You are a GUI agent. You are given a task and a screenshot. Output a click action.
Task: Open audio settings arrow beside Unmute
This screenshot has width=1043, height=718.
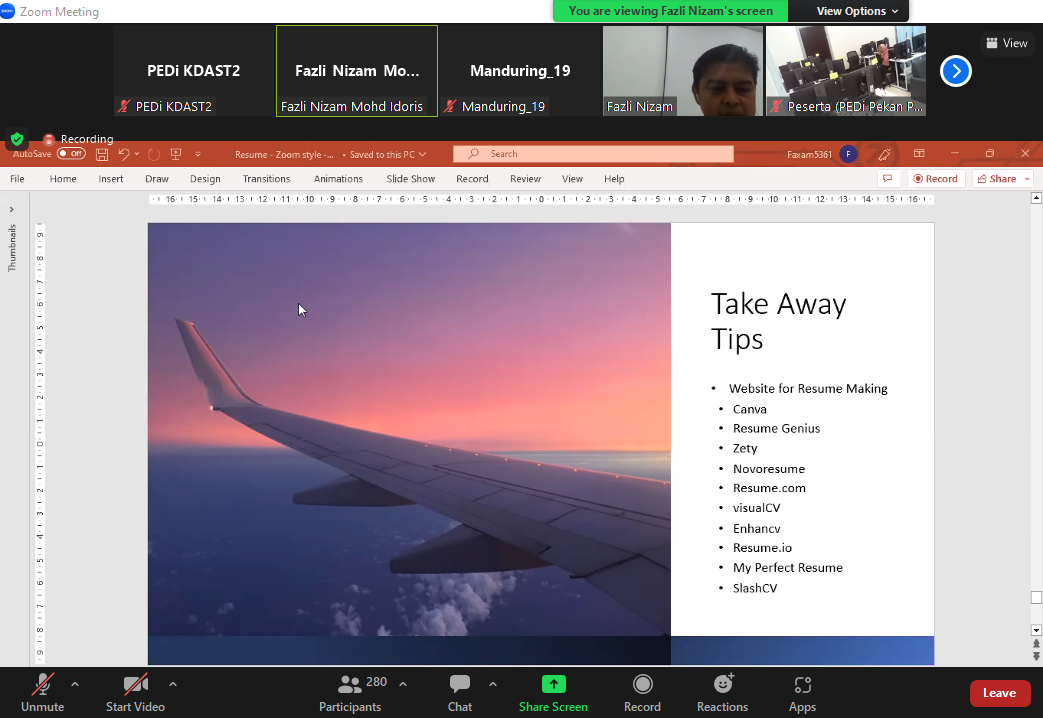coord(75,685)
